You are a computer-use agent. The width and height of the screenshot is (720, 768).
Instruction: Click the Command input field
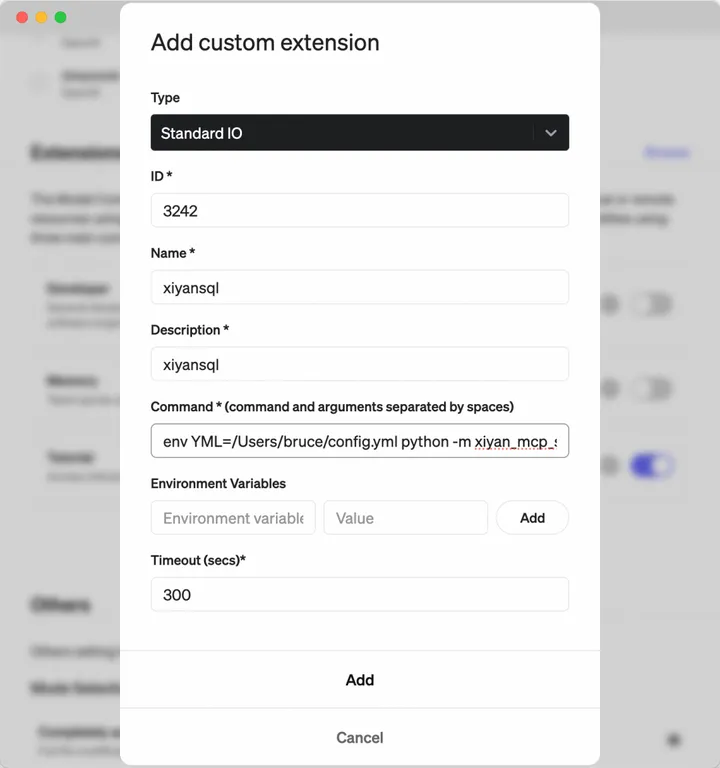(360, 441)
